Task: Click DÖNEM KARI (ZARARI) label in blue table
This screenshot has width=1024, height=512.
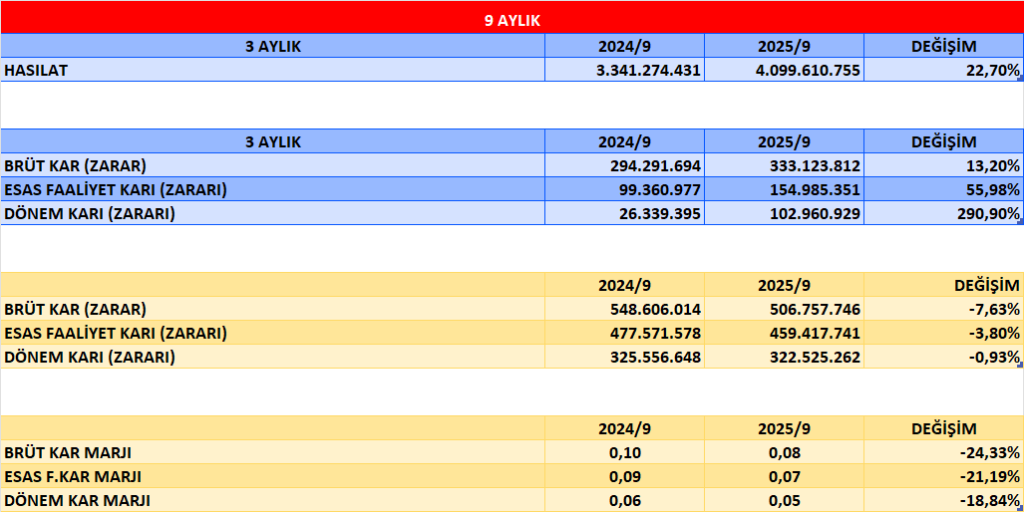Action: (89, 213)
